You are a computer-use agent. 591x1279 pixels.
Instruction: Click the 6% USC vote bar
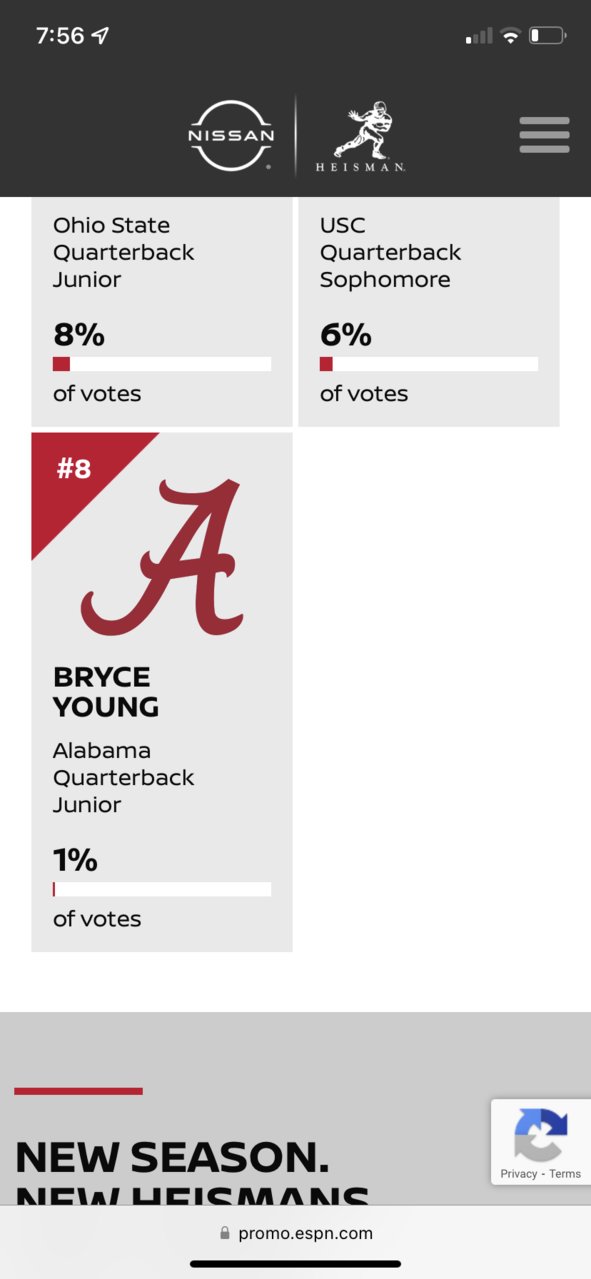[x=429, y=364]
